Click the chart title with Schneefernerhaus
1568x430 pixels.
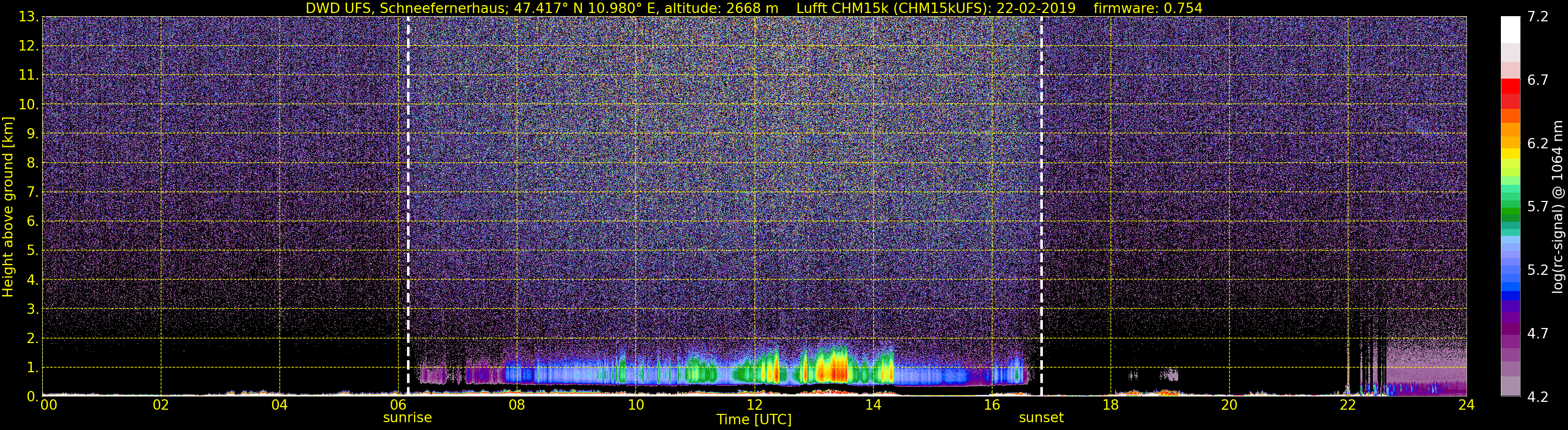[x=541, y=8]
